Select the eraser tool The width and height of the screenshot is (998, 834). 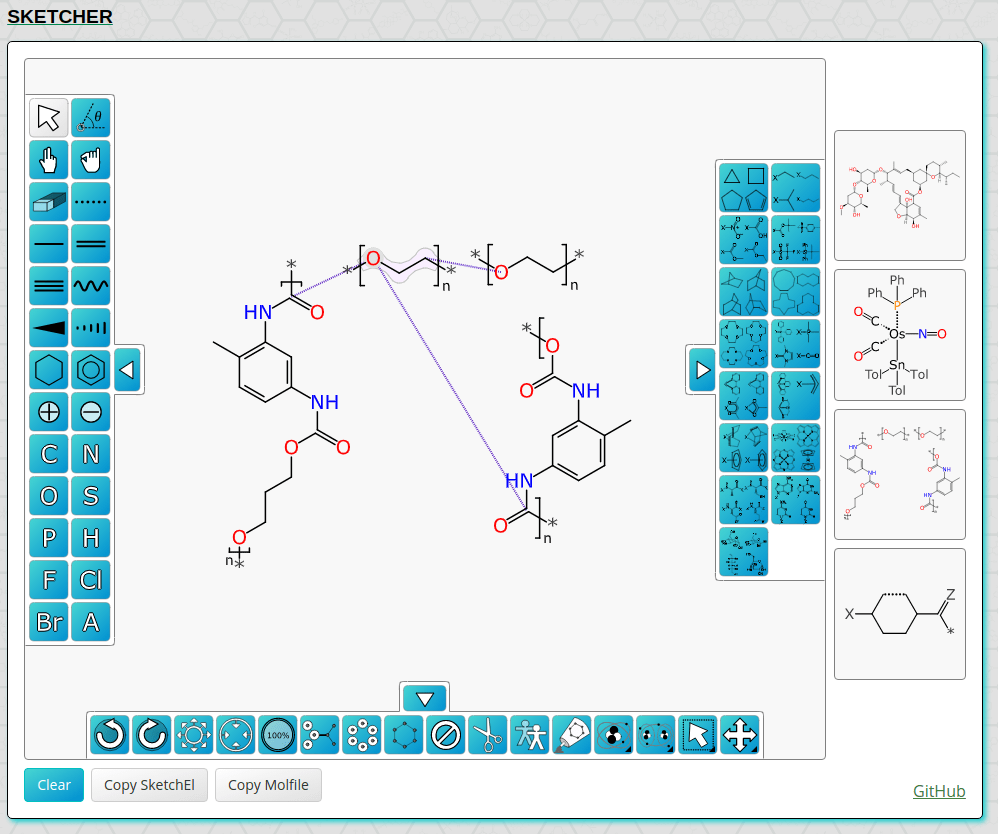click(x=49, y=201)
